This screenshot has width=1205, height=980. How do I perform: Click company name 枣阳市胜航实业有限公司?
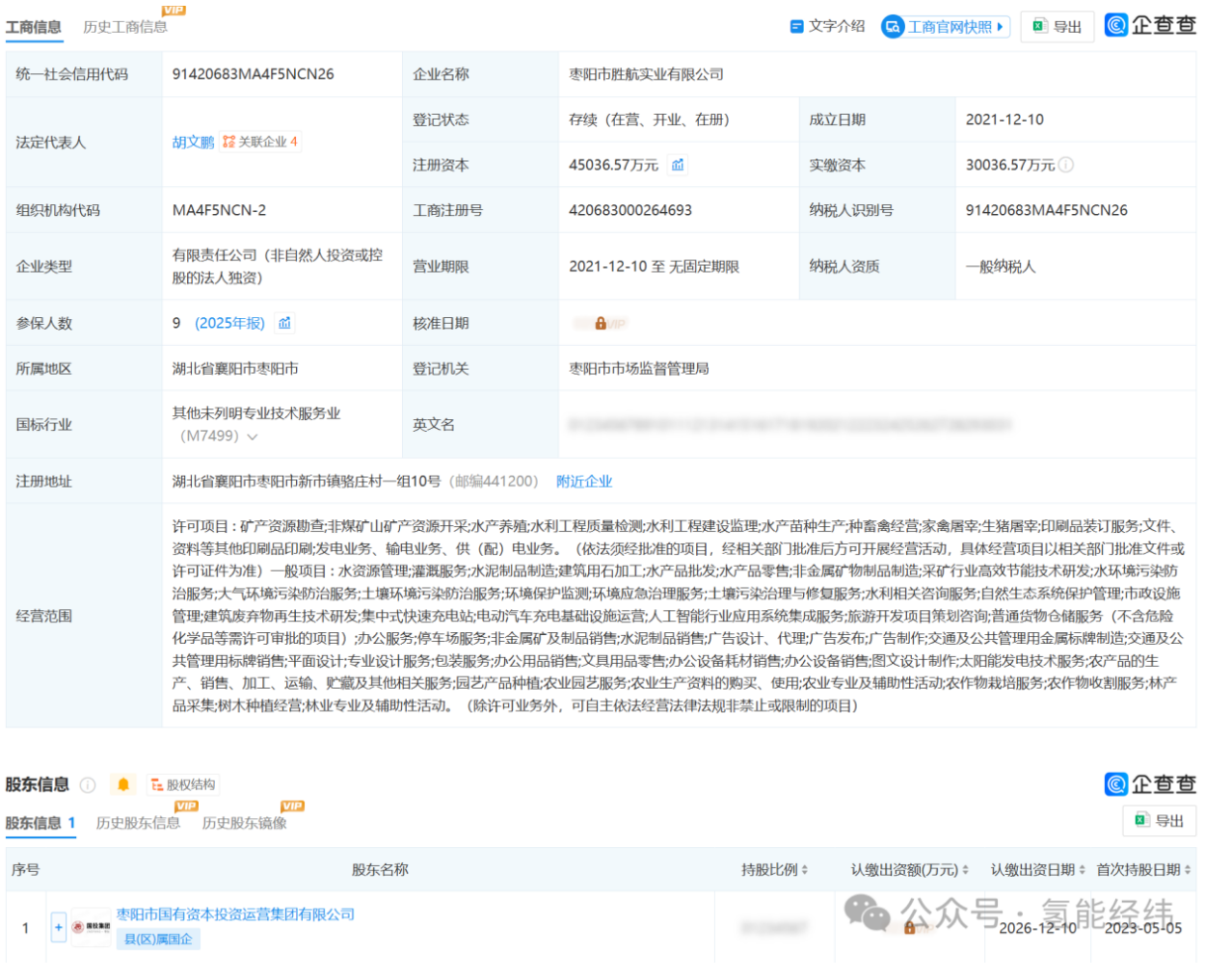click(x=646, y=74)
